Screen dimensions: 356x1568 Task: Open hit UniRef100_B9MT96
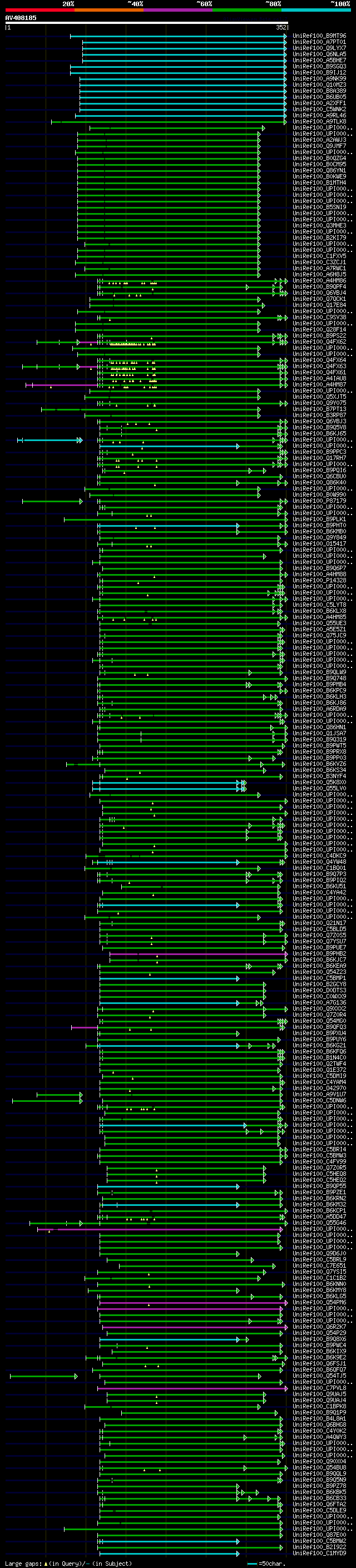(319, 36)
